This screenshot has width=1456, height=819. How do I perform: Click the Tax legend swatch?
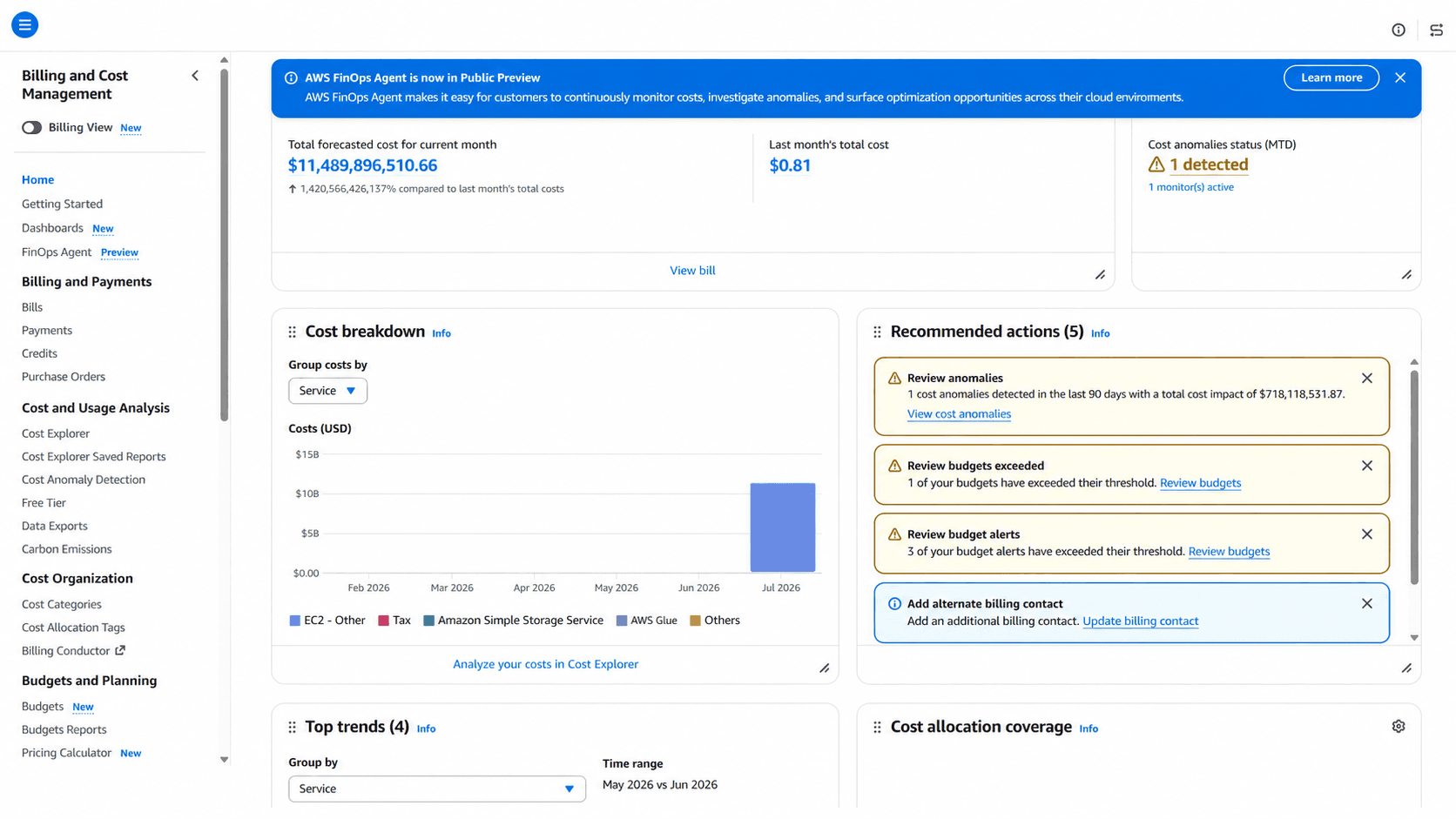(x=383, y=621)
